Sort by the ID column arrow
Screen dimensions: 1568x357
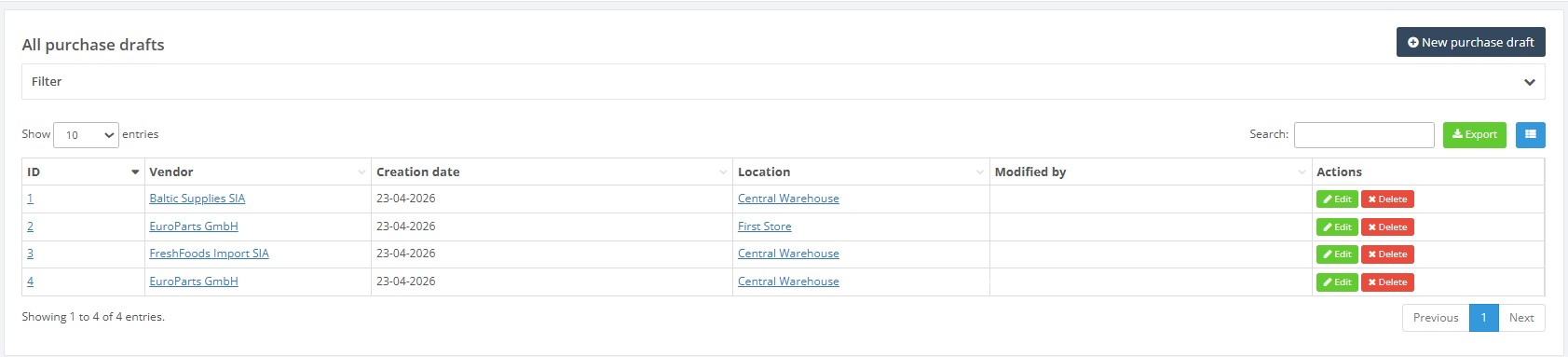(x=135, y=172)
